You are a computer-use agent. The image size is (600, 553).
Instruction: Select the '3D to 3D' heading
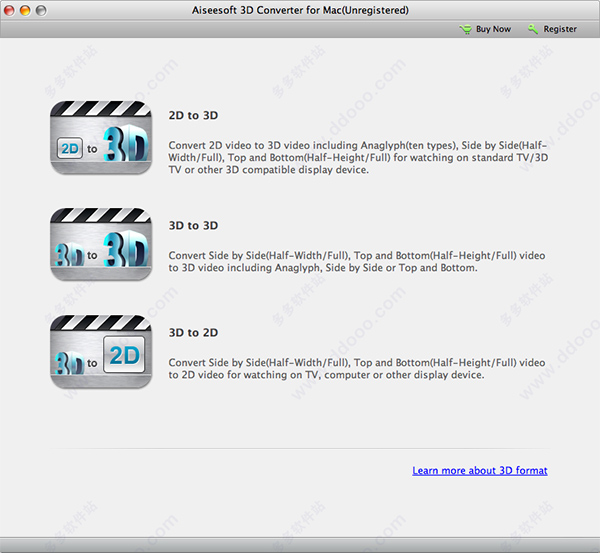coord(193,225)
